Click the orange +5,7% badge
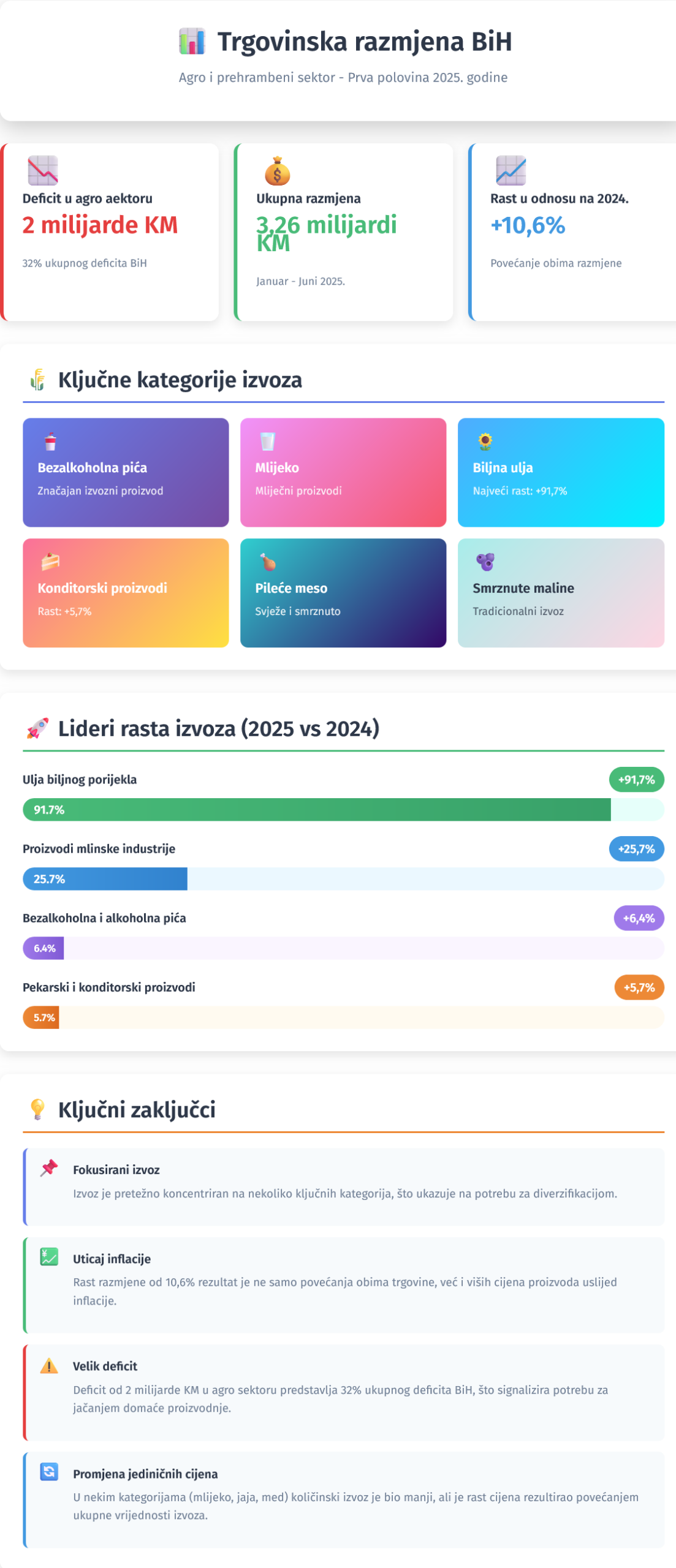 pyautogui.click(x=639, y=987)
